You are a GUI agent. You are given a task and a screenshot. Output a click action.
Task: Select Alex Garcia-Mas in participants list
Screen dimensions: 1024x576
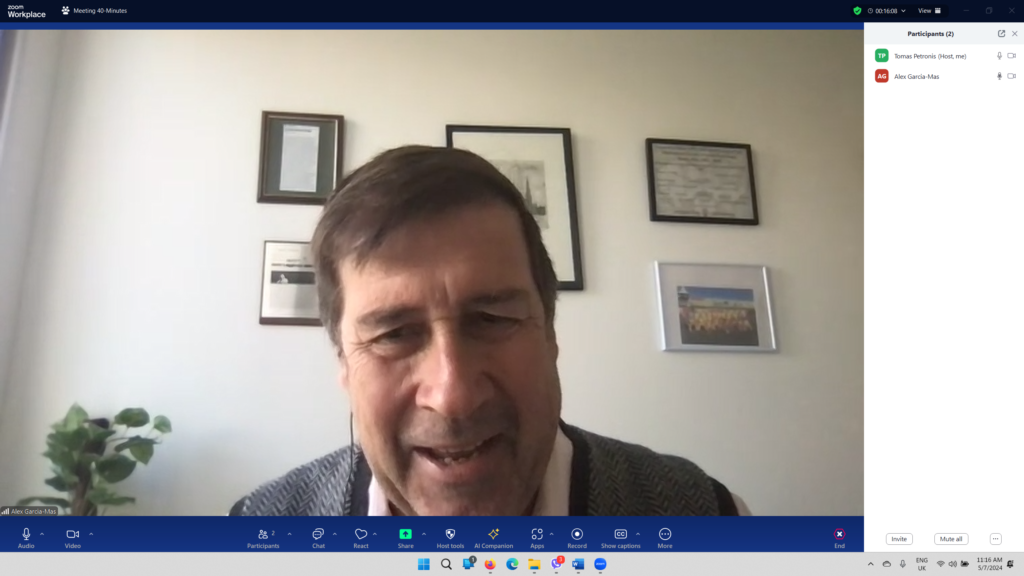(916, 76)
